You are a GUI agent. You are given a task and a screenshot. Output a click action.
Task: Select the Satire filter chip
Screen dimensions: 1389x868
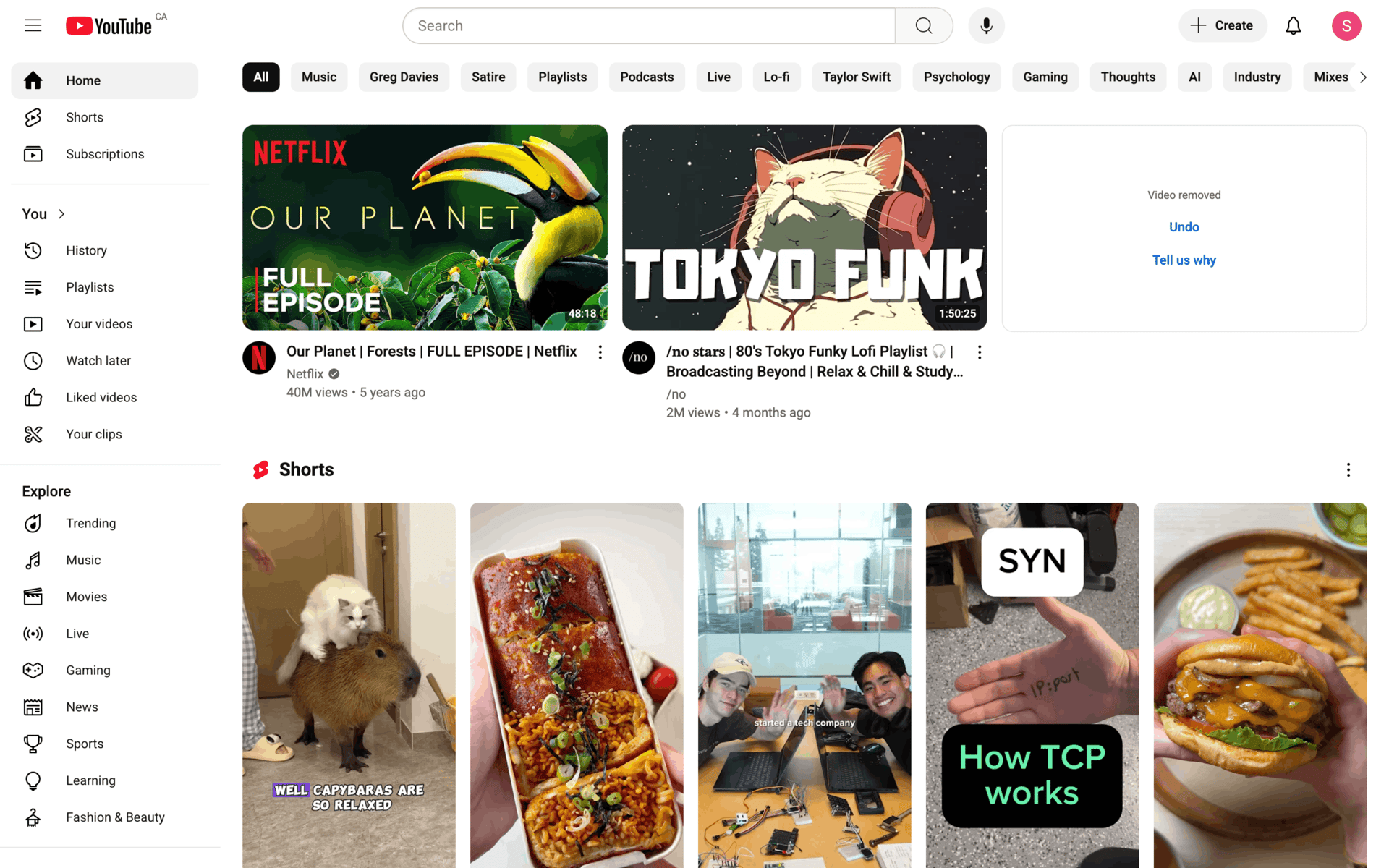point(488,77)
